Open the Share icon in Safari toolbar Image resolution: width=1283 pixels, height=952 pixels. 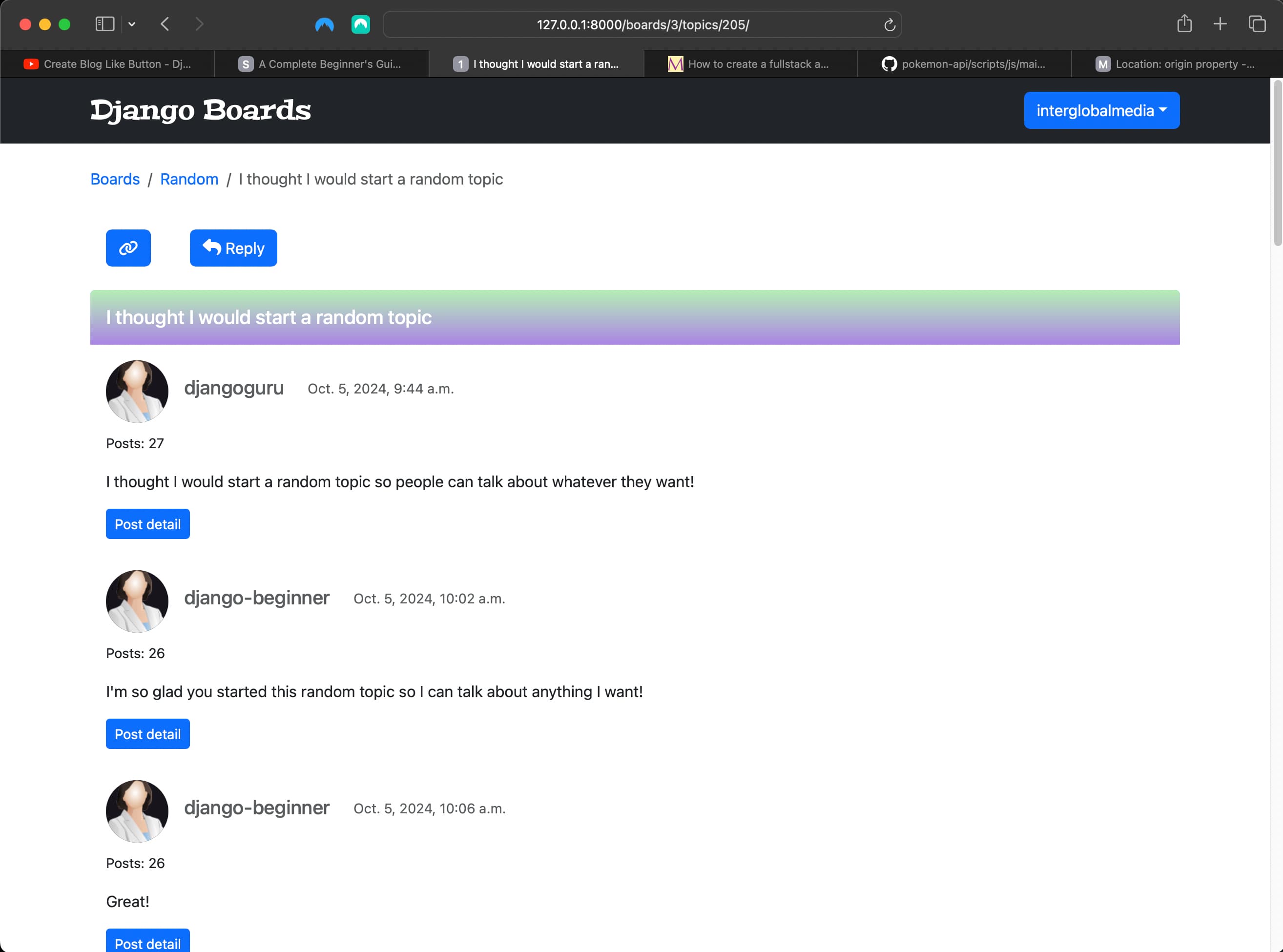pyautogui.click(x=1184, y=23)
